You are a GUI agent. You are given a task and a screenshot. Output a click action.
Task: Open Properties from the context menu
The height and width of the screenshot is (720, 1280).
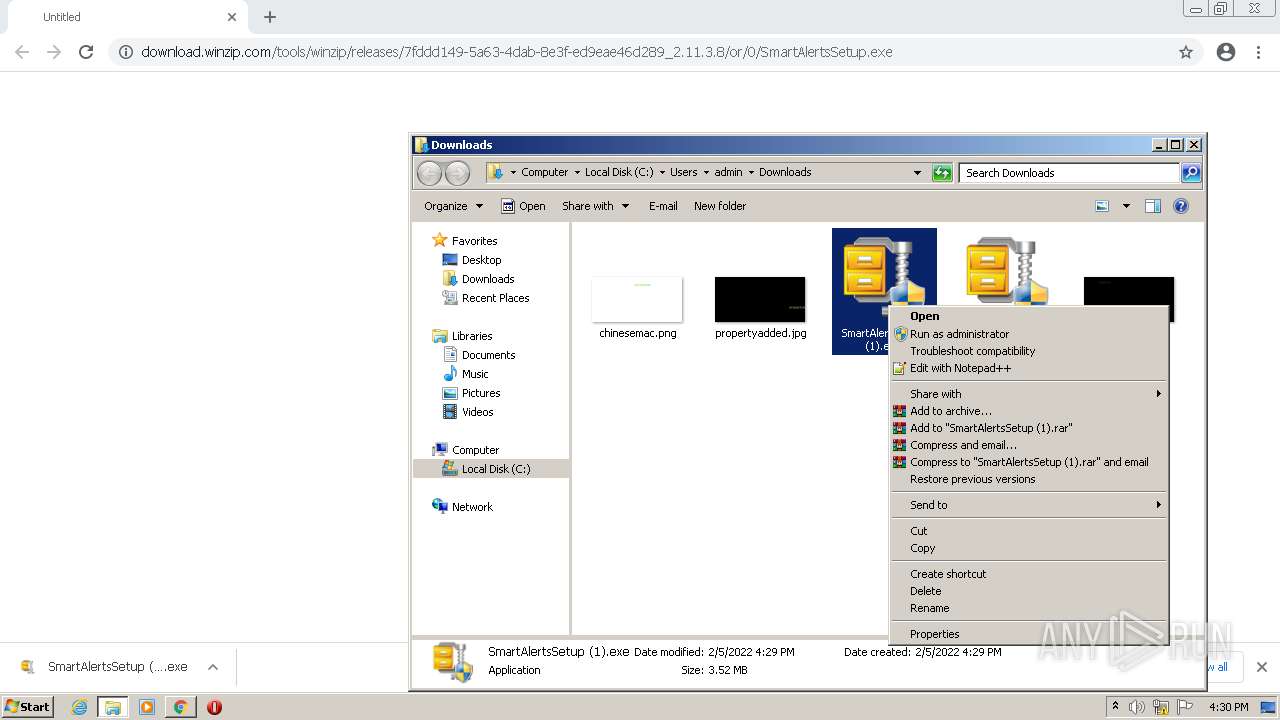click(x=1029, y=634)
